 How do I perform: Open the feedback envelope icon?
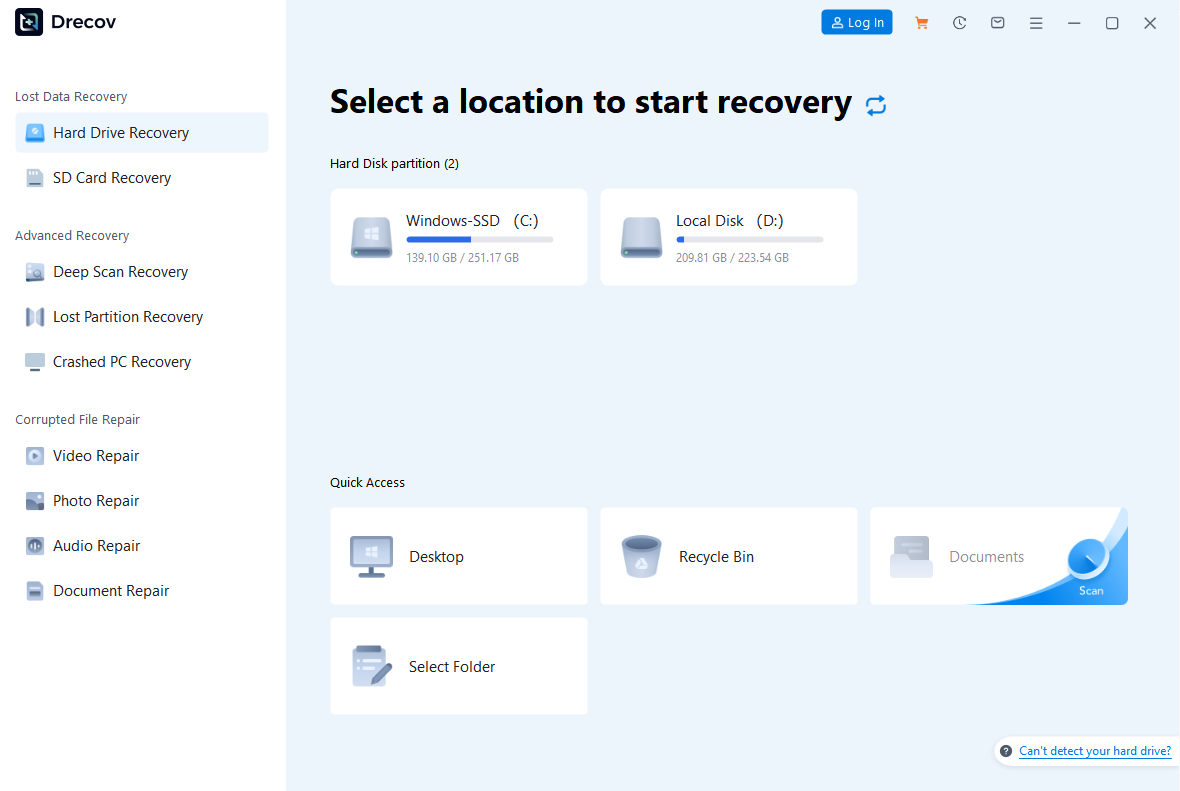coord(997,22)
